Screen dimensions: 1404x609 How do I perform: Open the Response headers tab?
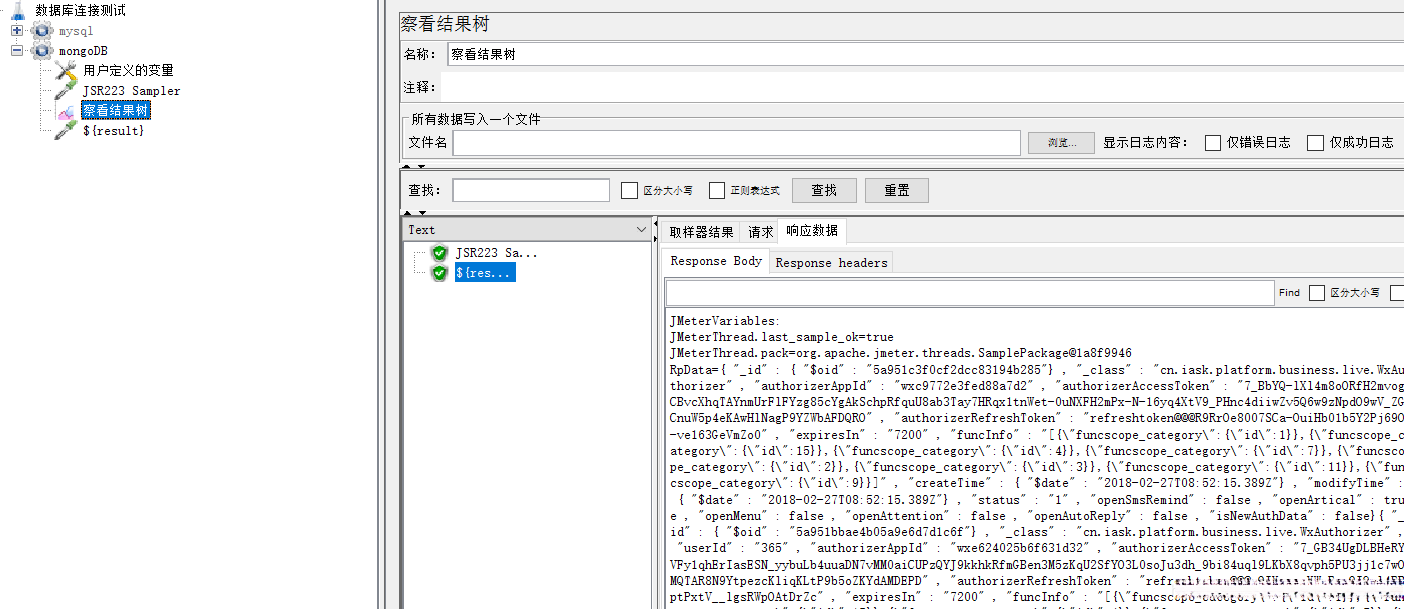(831, 263)
